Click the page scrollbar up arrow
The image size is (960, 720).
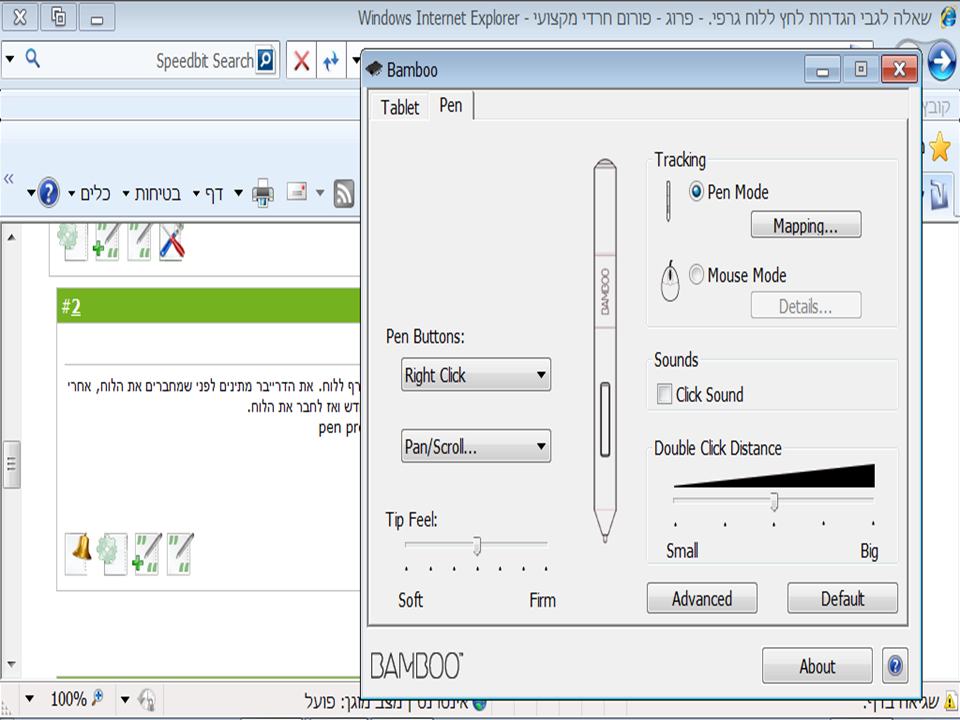tap(11, 236)
